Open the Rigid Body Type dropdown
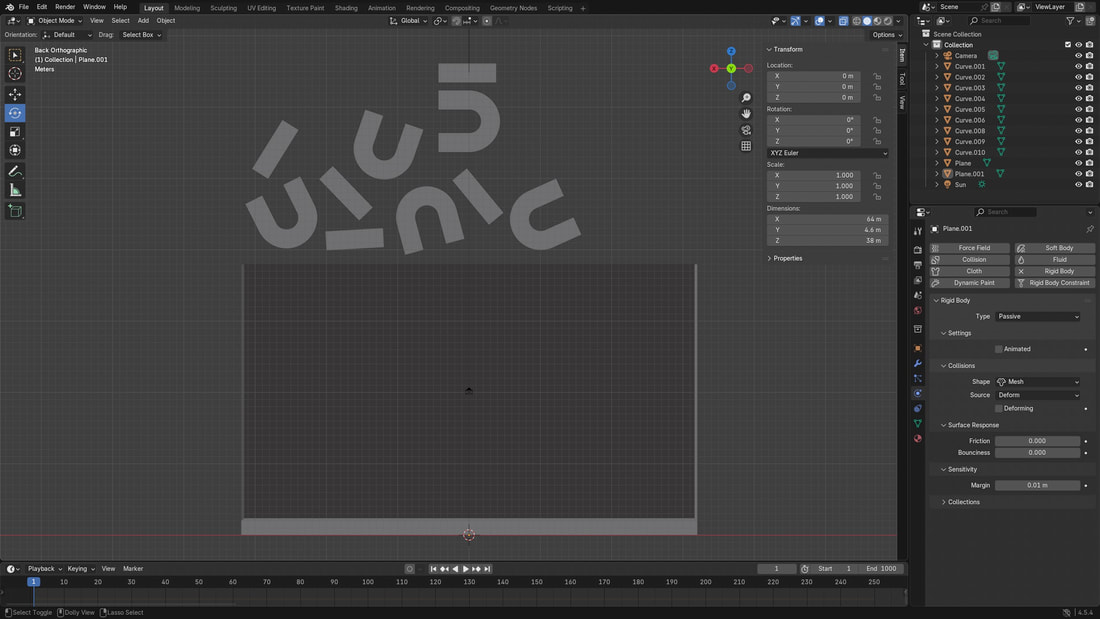 click(x=1038, y=317)
